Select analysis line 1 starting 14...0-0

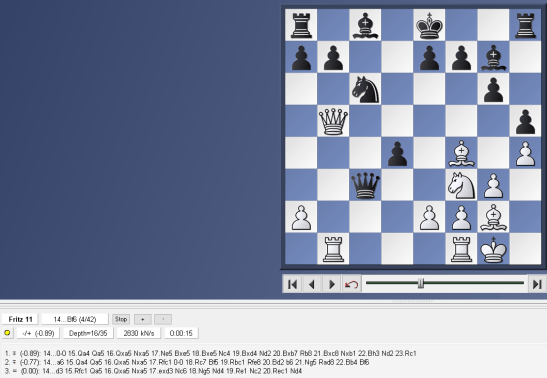(210, 353)
